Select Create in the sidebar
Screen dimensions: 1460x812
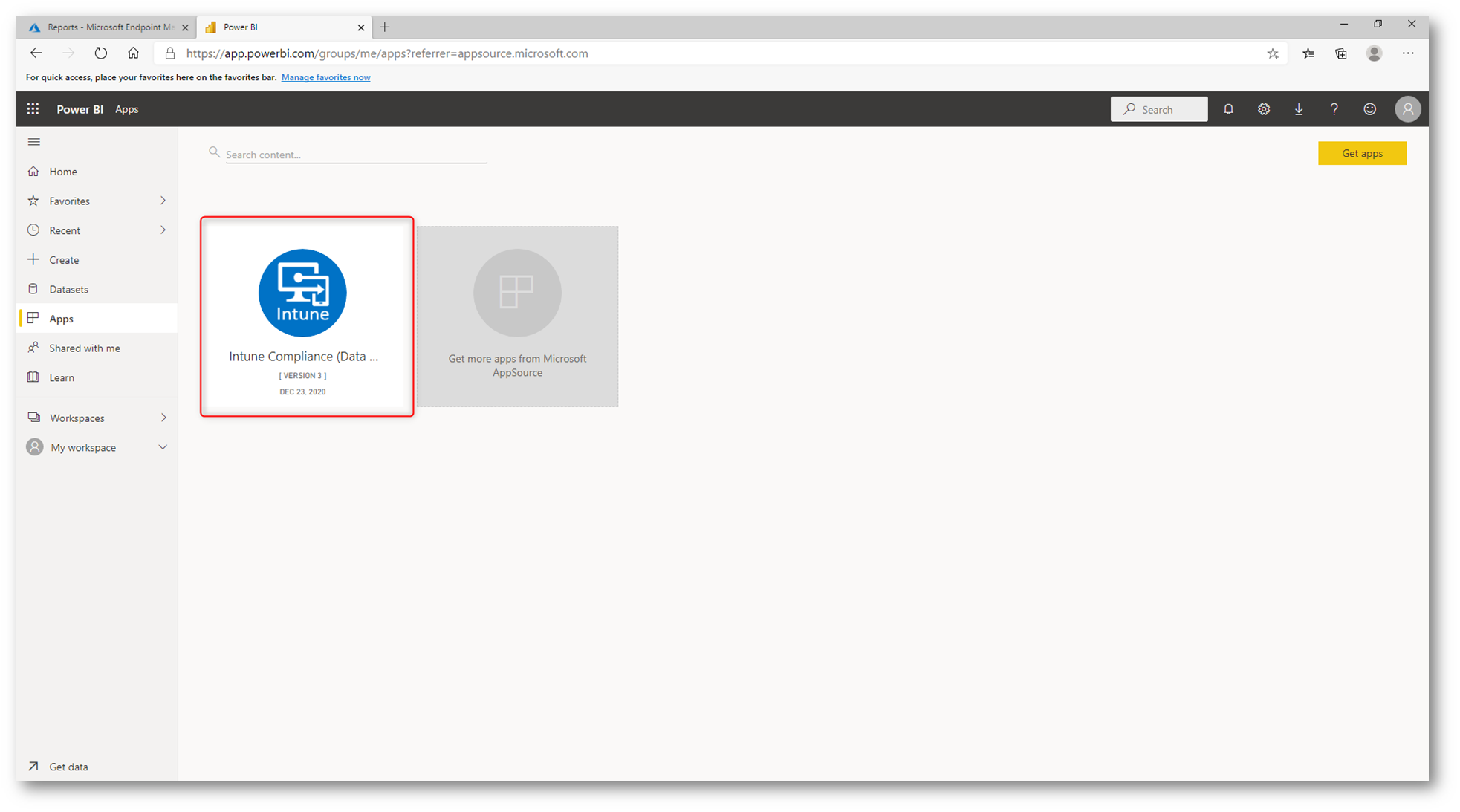97,260
